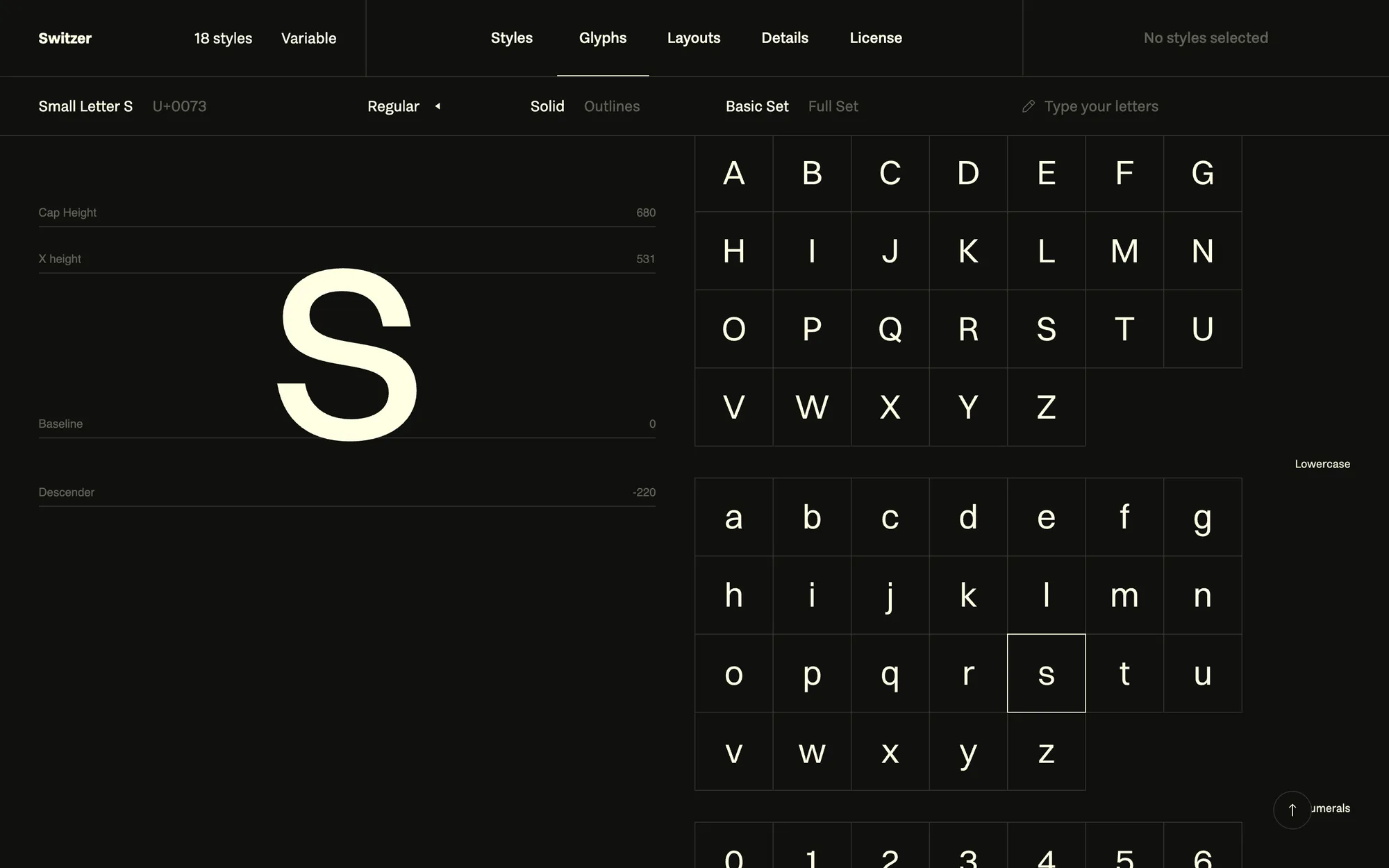Image resolution: width=1389 pixels, height=868 pixels.
Task: Switch glyph display to Outlines mode
Action: (x=611, y=106)
